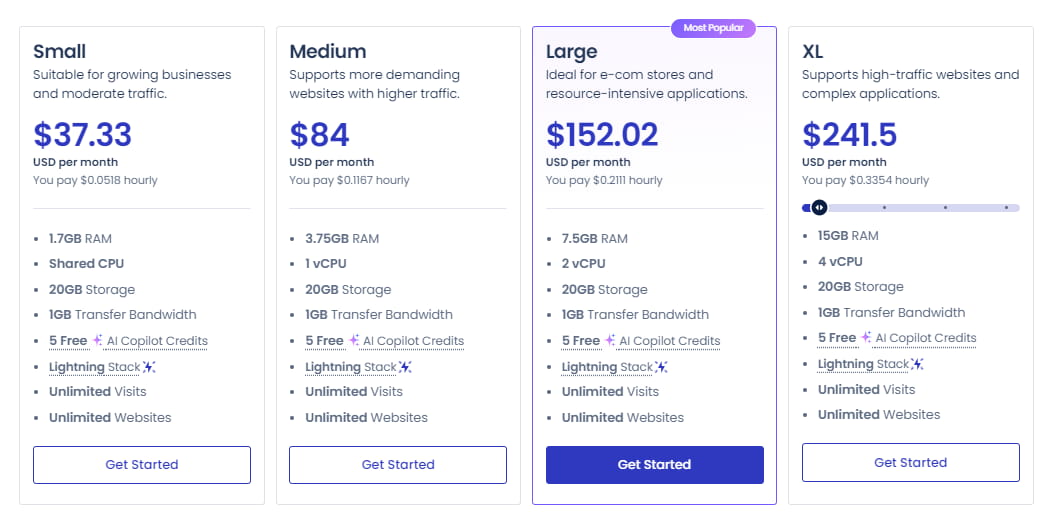Click Get Started under the Small plan
The image size is (1059, 515).
tap(142, 465)
